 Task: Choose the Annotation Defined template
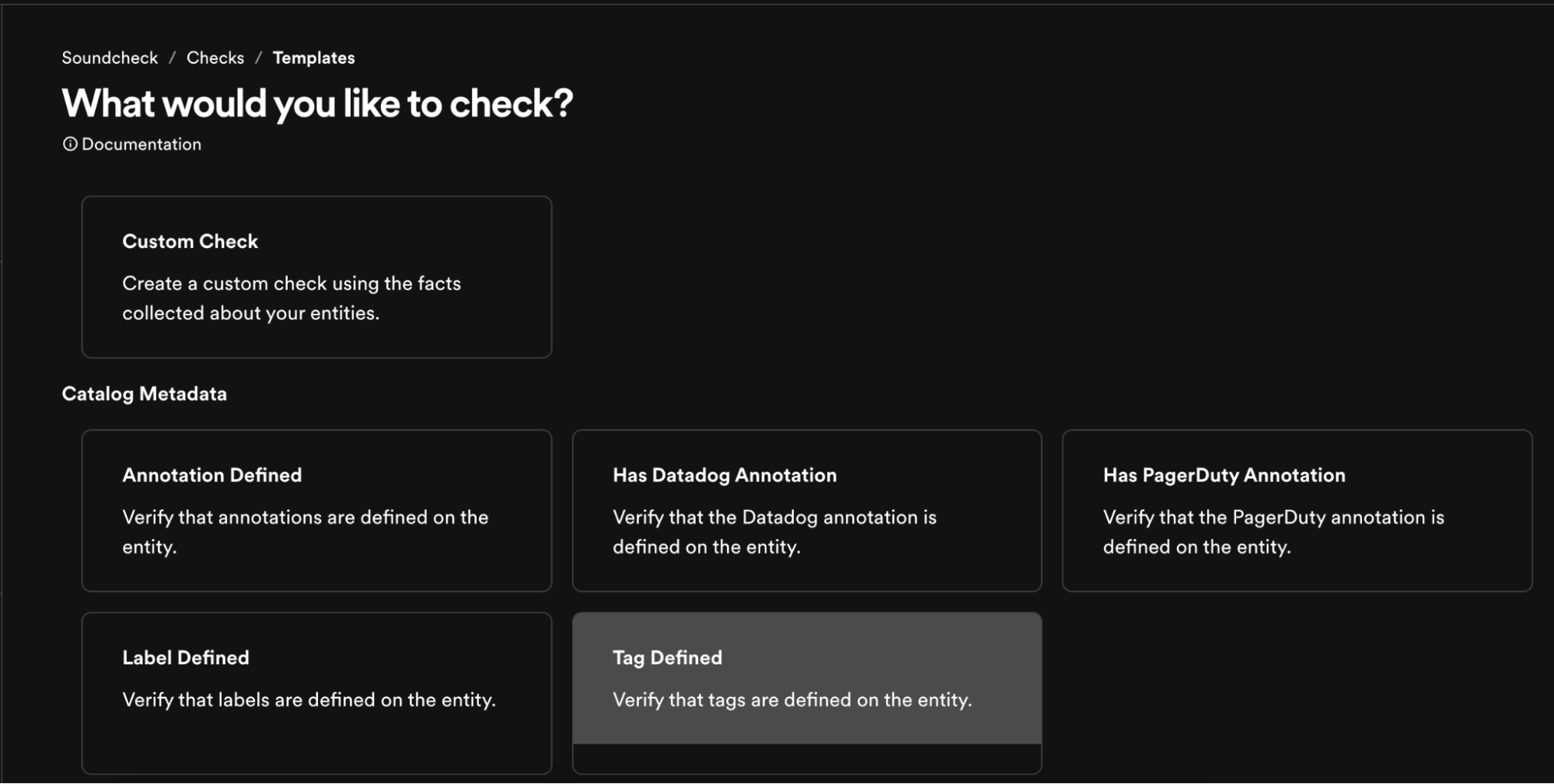click(x=316, y=509)
